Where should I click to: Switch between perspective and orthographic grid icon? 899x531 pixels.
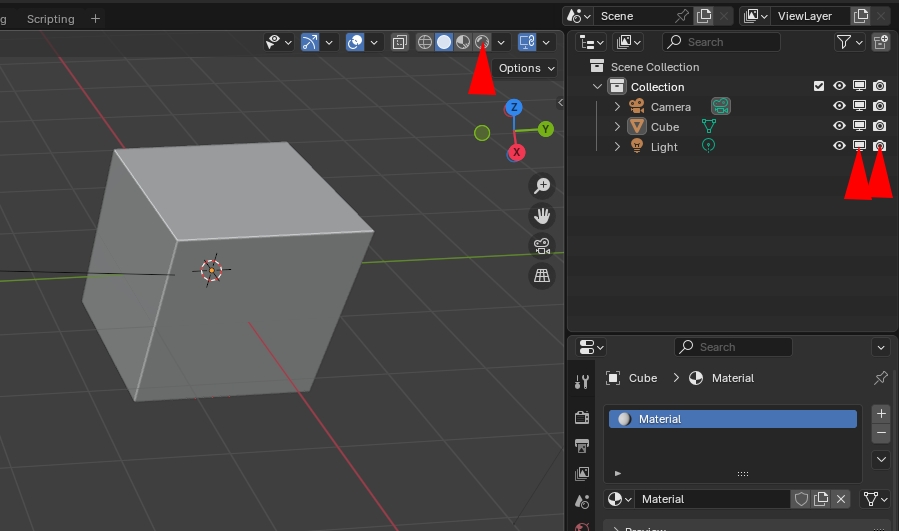(x=543, y=276)
